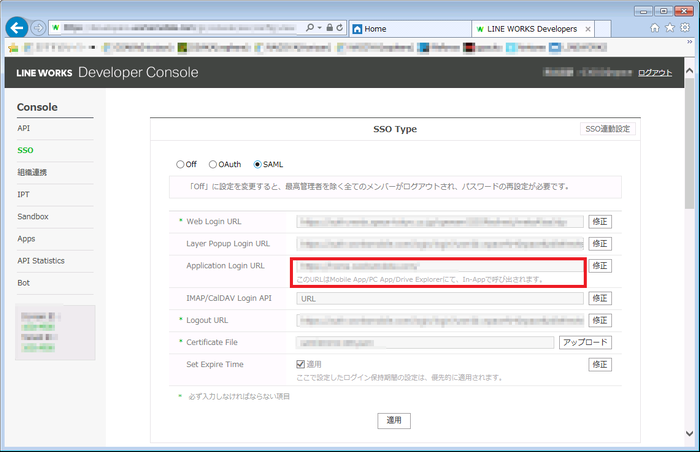
Task: Click 修正 for Layer Popup Login URL
Action: [600, 244]
